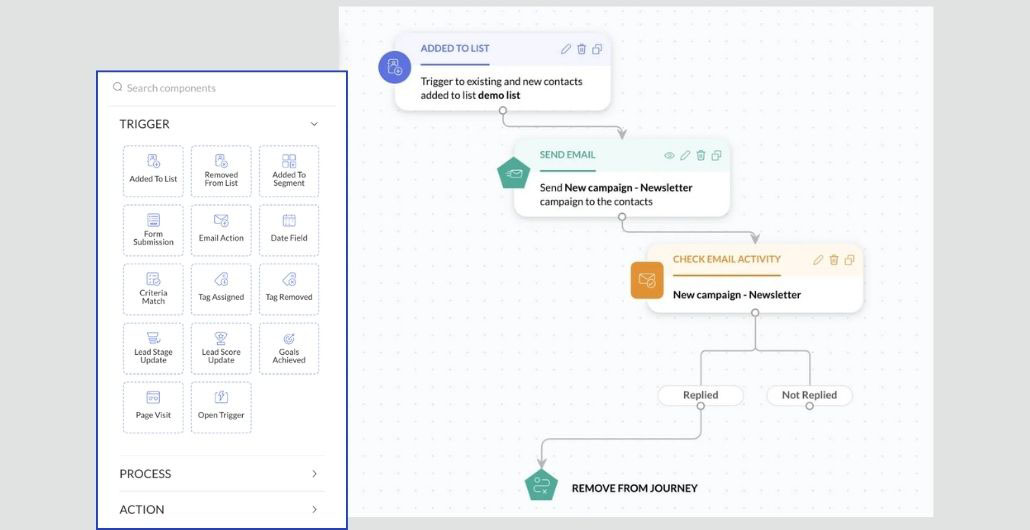Select the Not Replied branch label

point(809,395)
